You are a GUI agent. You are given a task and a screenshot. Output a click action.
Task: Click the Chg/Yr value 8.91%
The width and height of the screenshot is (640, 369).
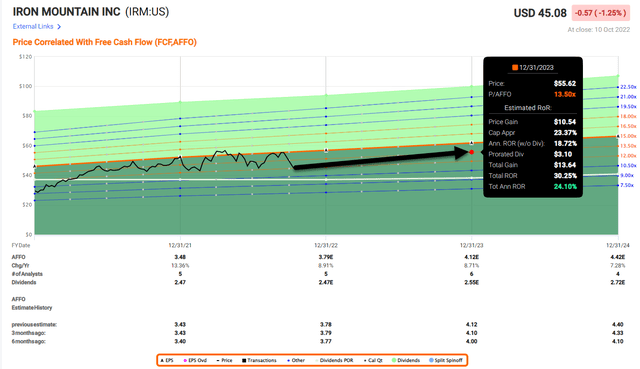(x=326, y=266)
